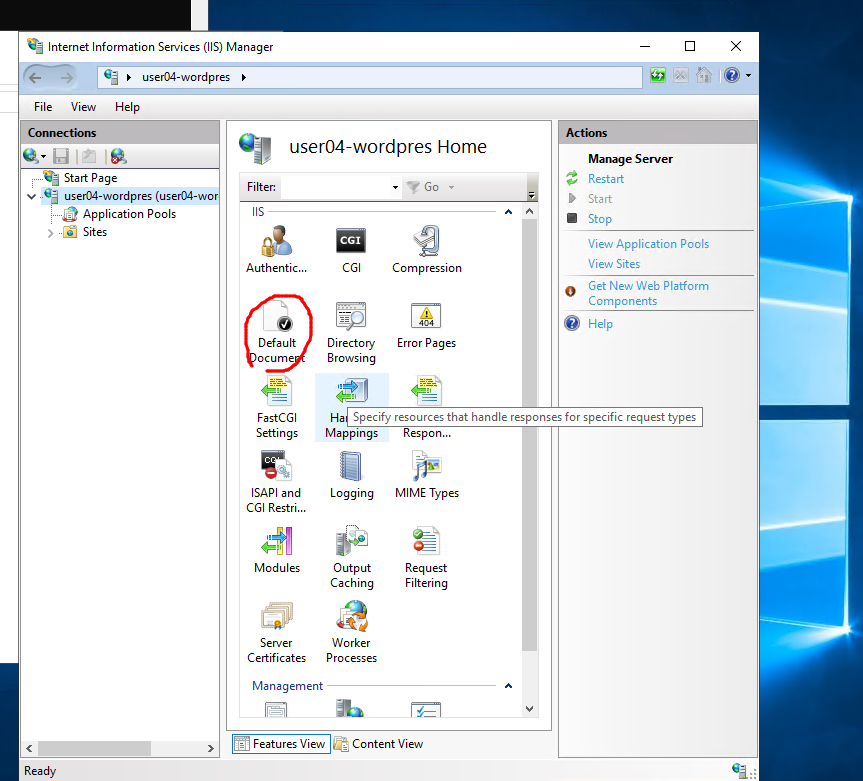Click the refresh page toolbar icon
This screenshot has width=863, height=781.
658,75
